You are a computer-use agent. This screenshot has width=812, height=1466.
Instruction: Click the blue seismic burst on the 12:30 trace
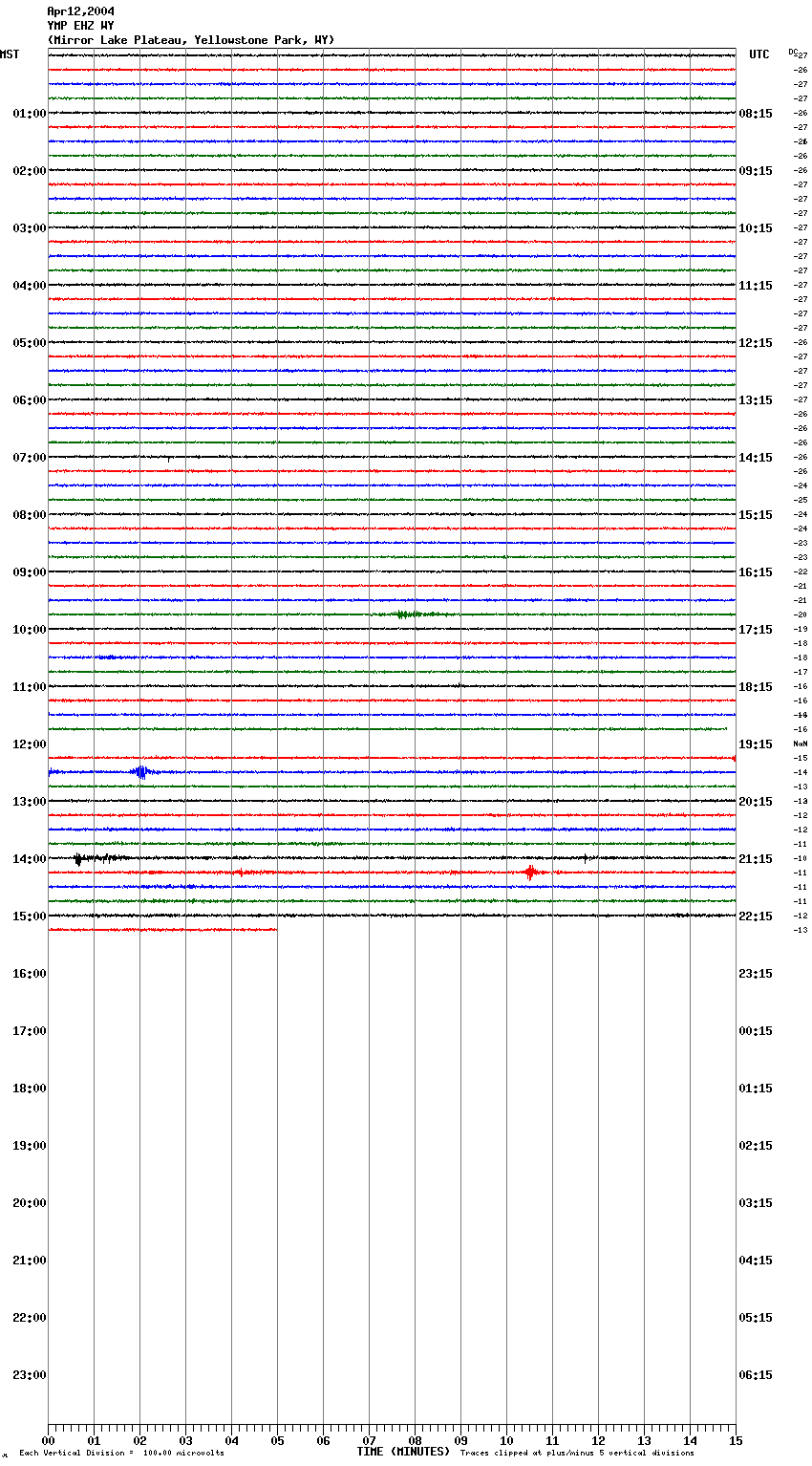140,771
